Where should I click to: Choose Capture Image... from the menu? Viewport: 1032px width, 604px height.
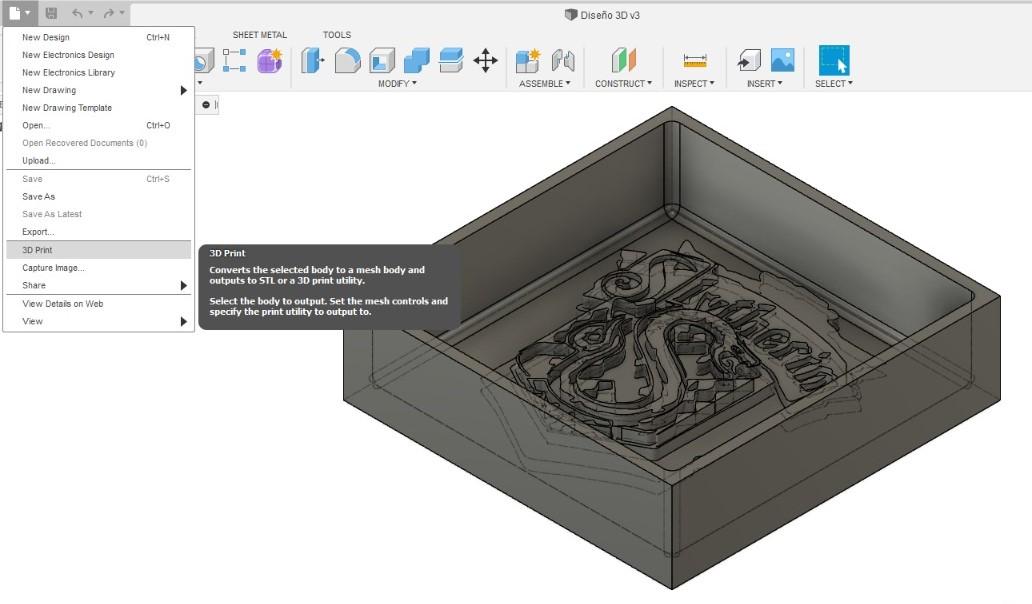point(99,268)
